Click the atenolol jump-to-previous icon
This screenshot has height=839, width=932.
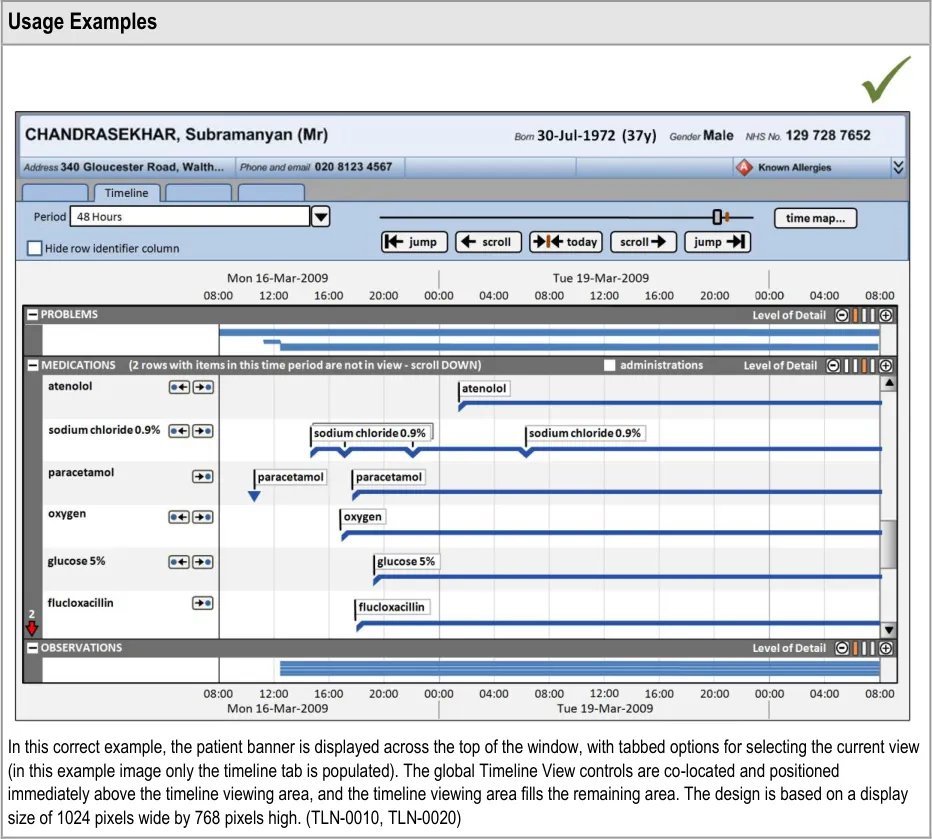(x=179, y=386)
